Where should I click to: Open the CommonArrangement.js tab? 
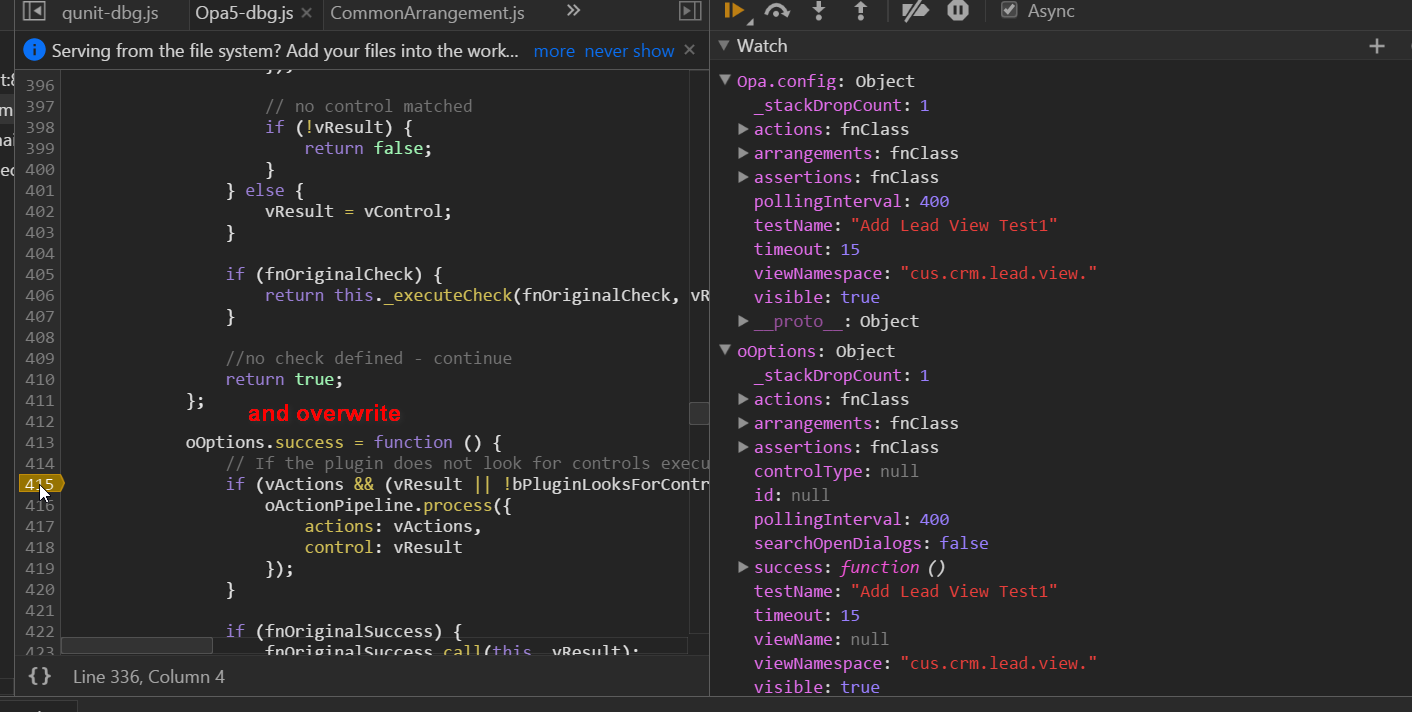[427, 13]
